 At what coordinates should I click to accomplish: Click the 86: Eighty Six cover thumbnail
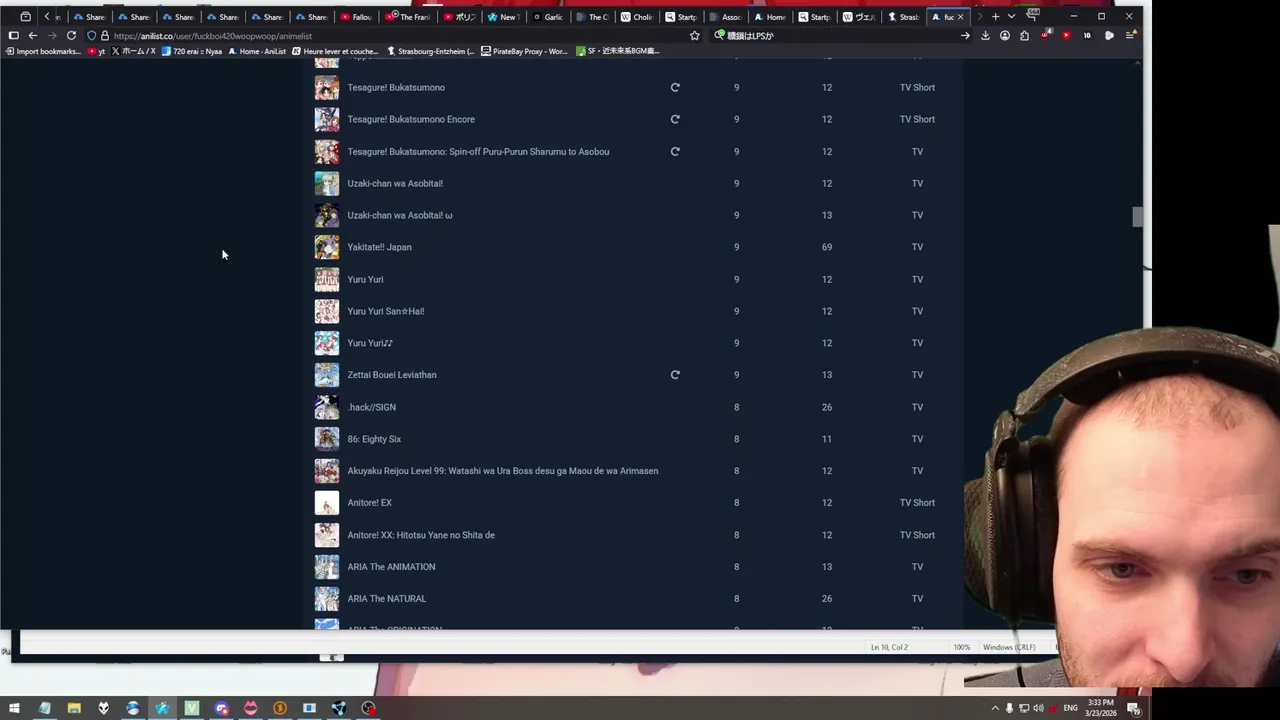[327, 439]
